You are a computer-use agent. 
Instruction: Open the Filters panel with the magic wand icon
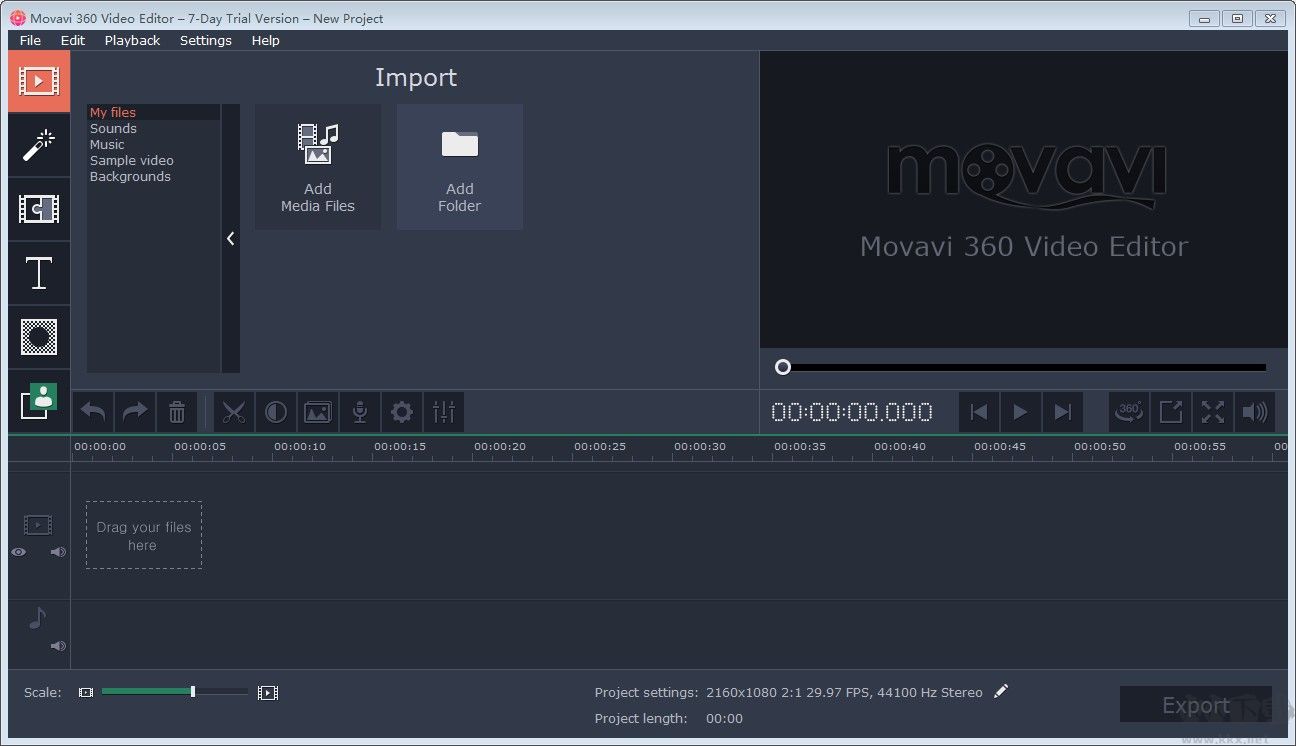tap(38, 145)
